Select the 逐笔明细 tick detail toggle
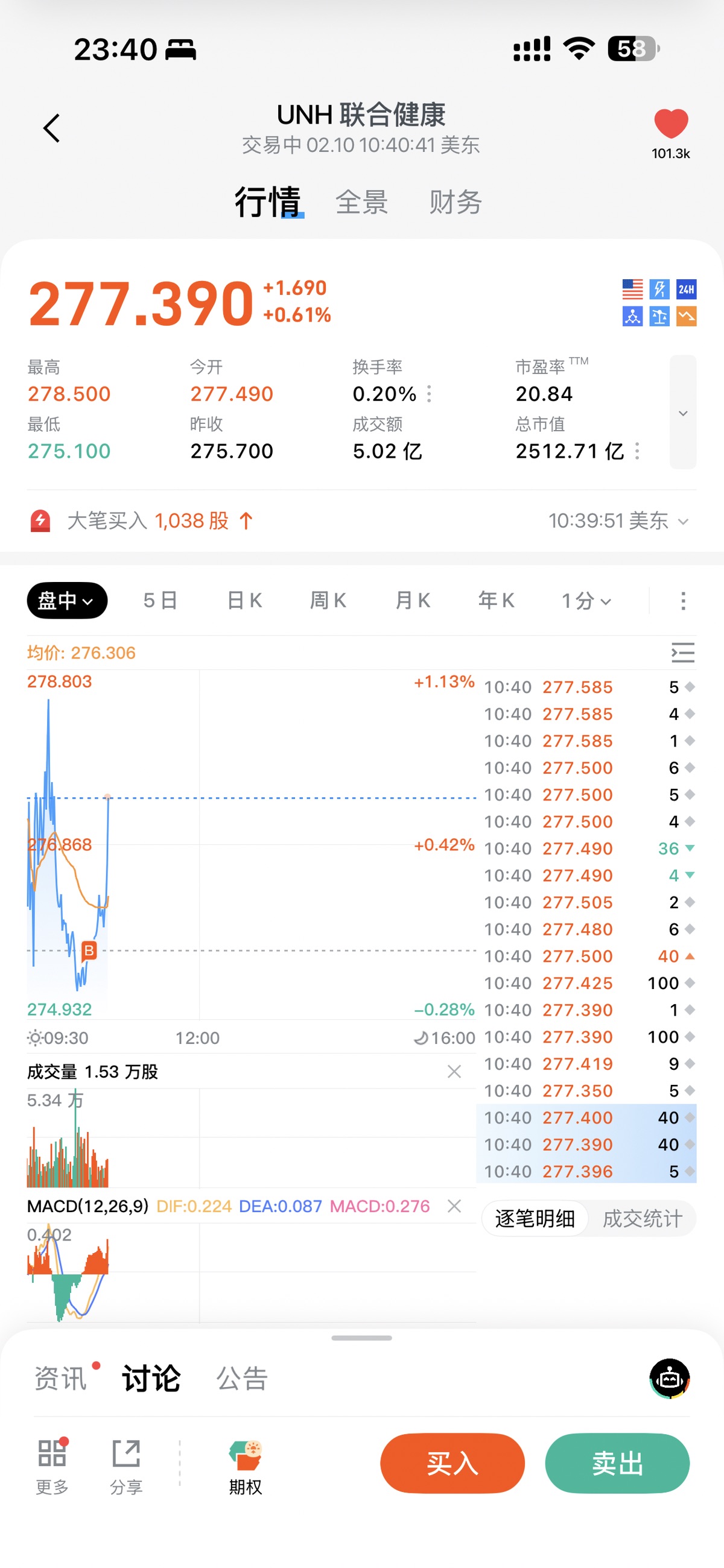This screenshot has width=724, height=1568. point(535,1219)
